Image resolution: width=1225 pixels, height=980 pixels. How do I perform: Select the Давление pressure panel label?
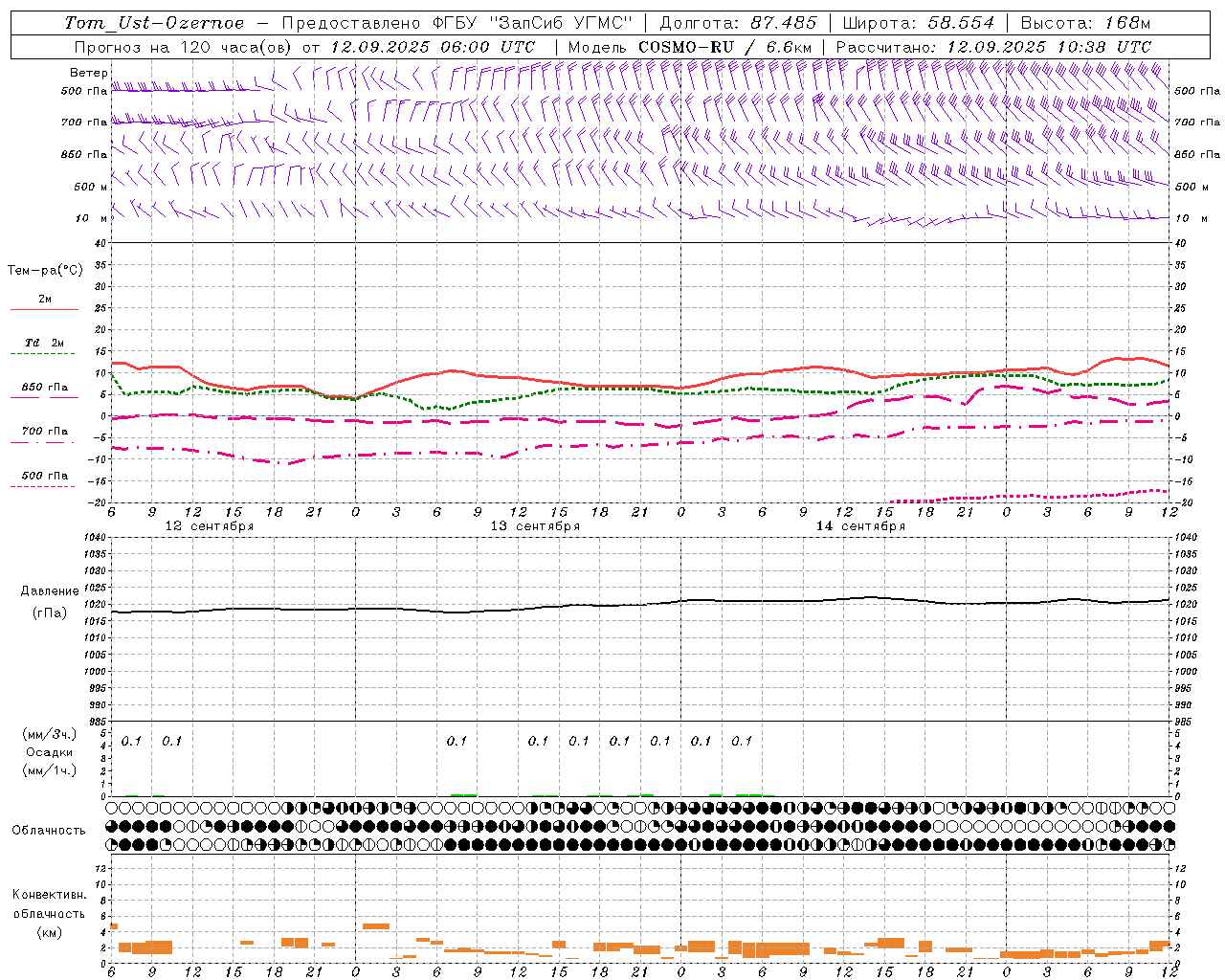[x=50, y=591]
